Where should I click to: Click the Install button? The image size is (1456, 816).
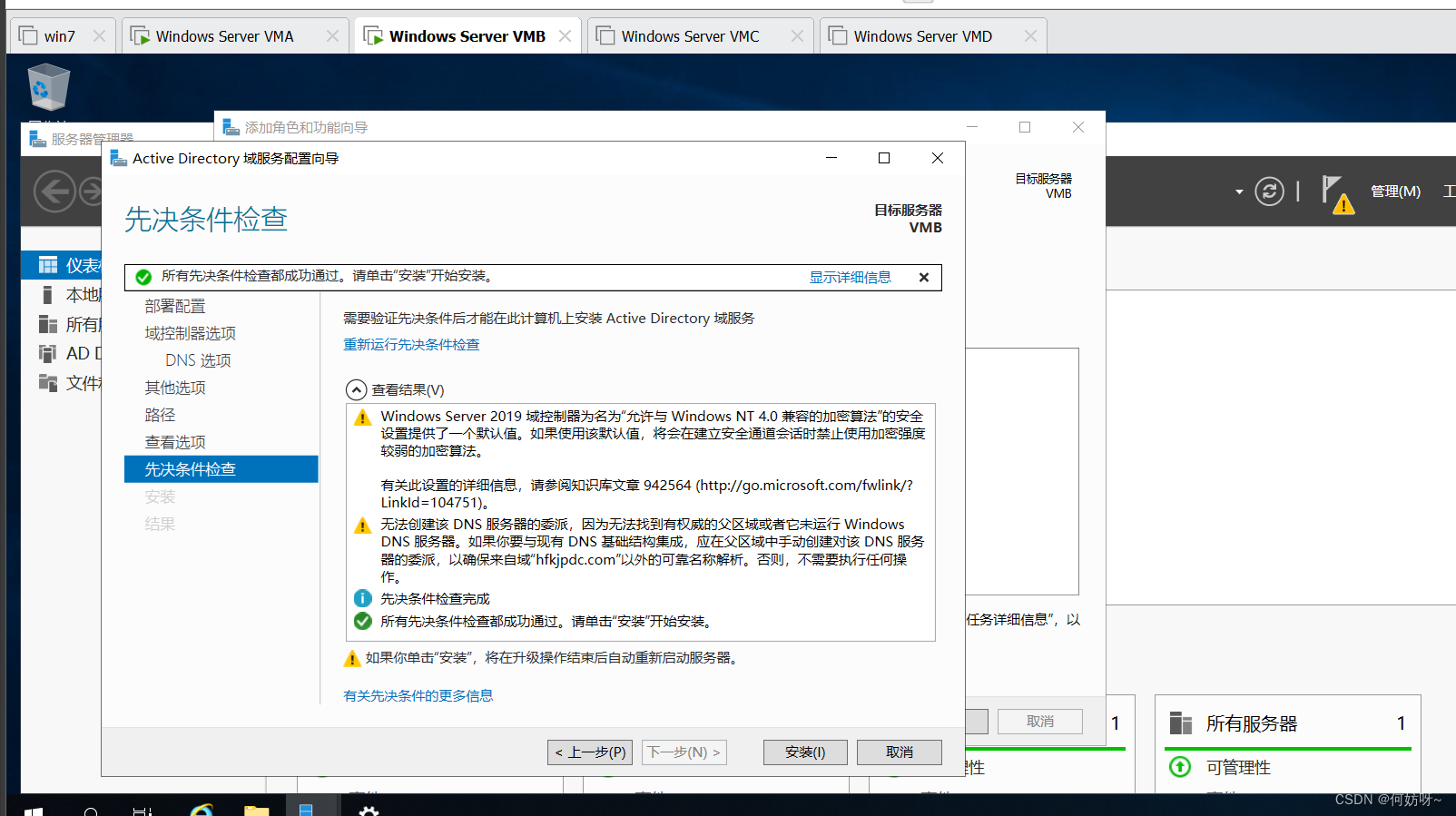coord(804,752)
